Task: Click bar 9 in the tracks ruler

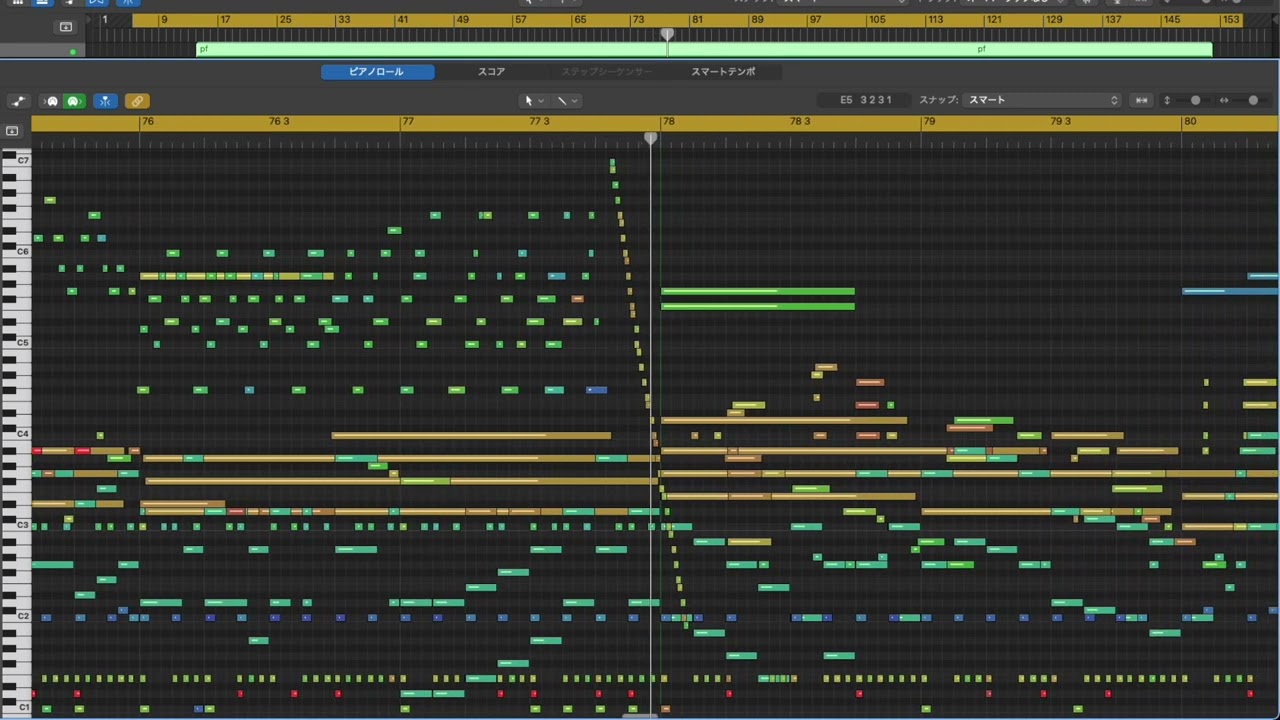Action: click(164, 20)
